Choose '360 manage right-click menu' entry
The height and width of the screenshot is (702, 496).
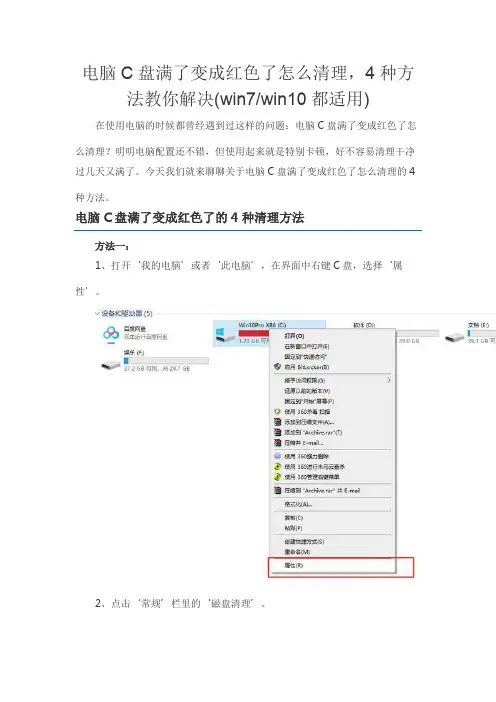(x=332, y=477)
